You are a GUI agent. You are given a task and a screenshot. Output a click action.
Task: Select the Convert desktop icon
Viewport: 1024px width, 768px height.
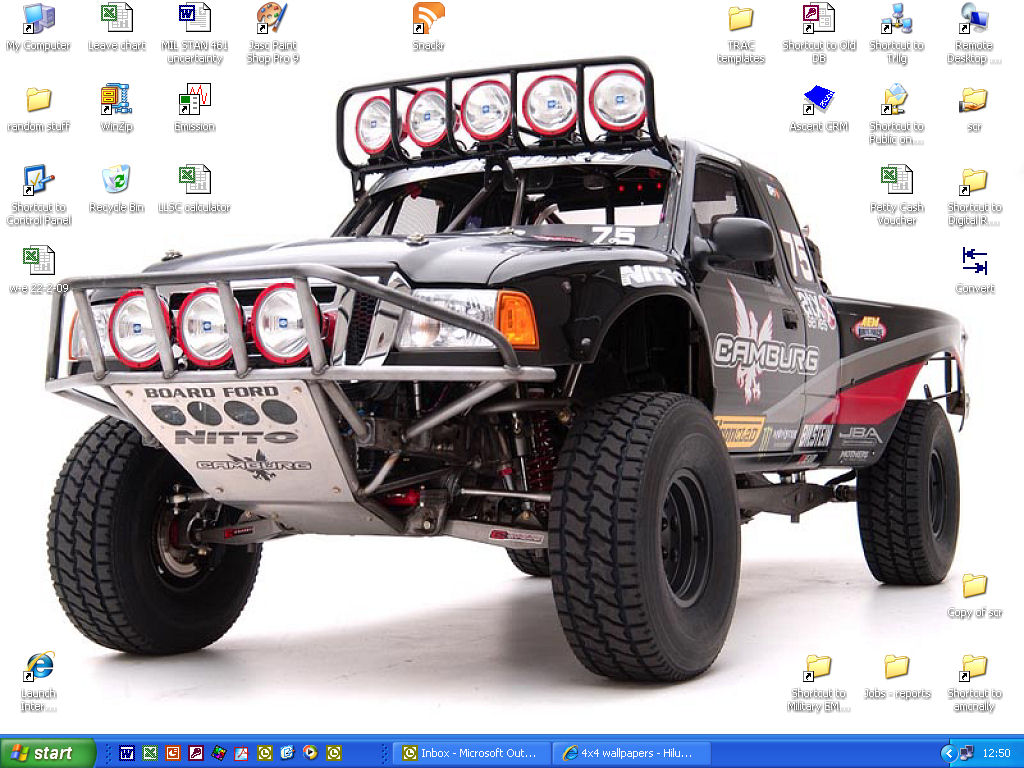point(974,262)
